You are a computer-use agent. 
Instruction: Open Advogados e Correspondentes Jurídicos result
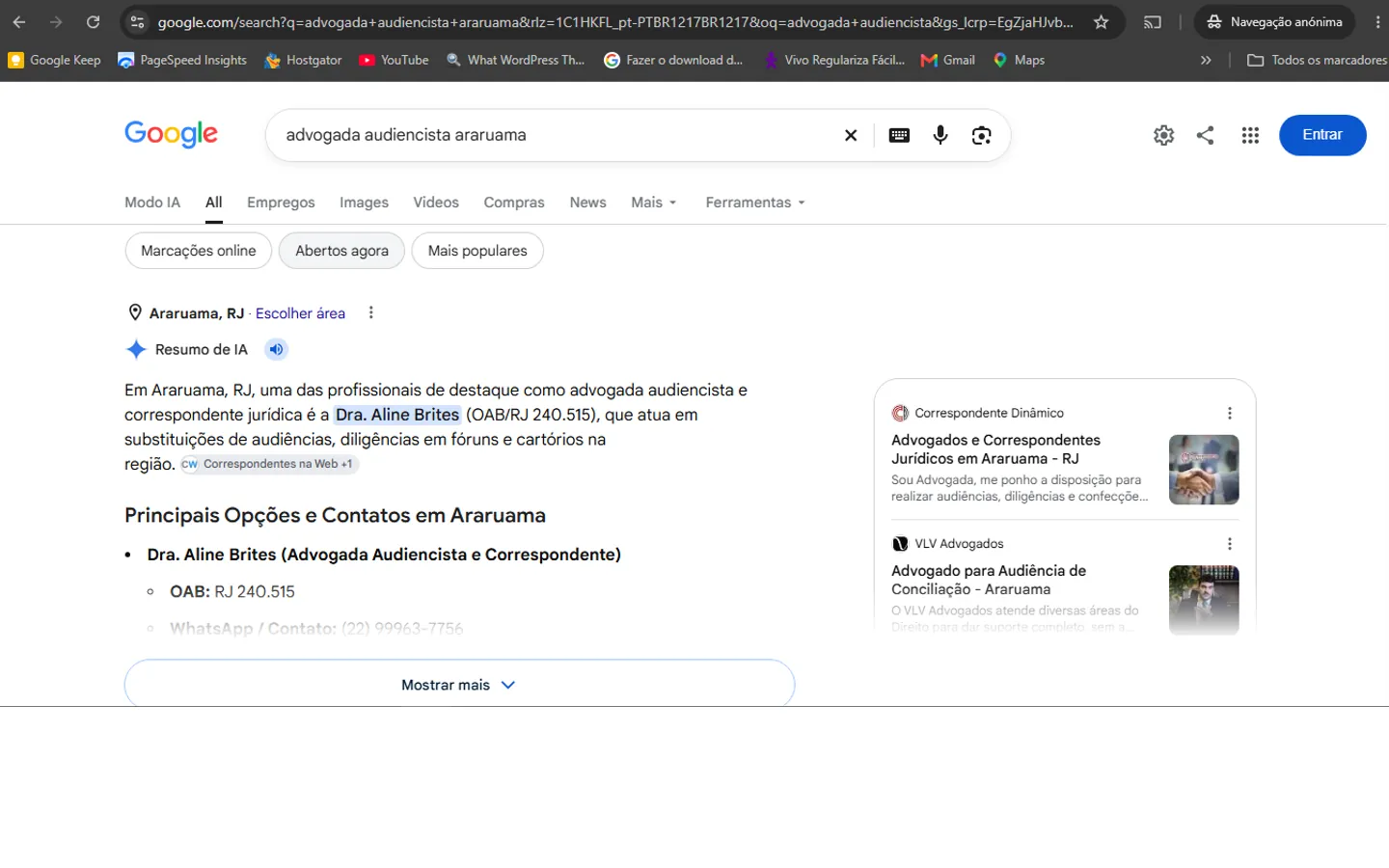click(x=995, y=449)
